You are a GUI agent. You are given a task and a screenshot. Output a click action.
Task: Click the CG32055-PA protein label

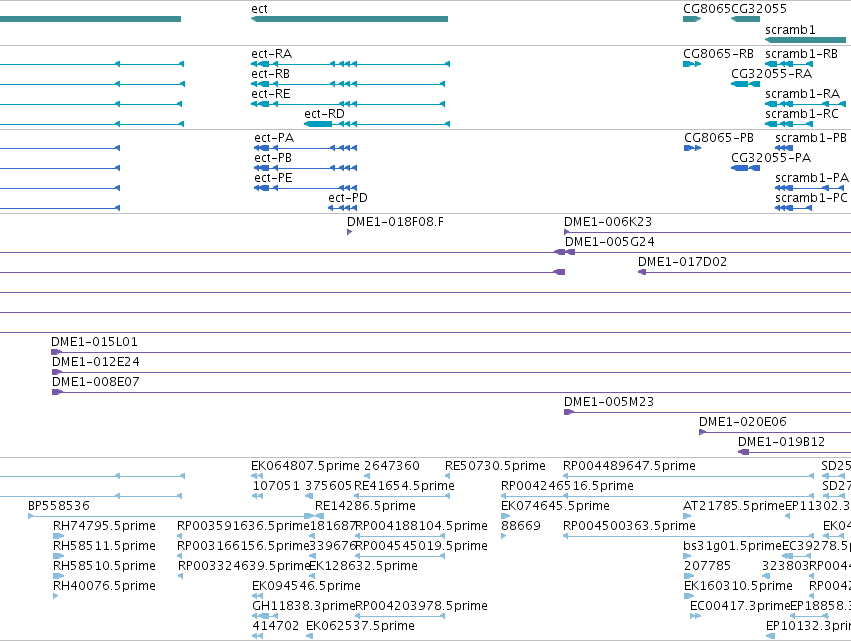point(771,158)
